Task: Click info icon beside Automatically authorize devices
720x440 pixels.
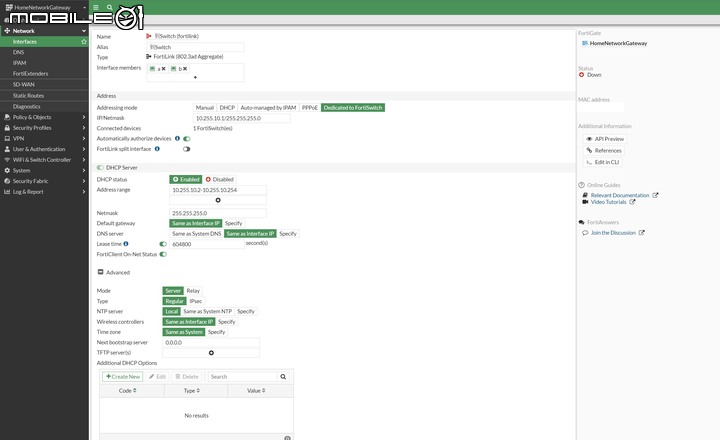Action: coord(177,138)
